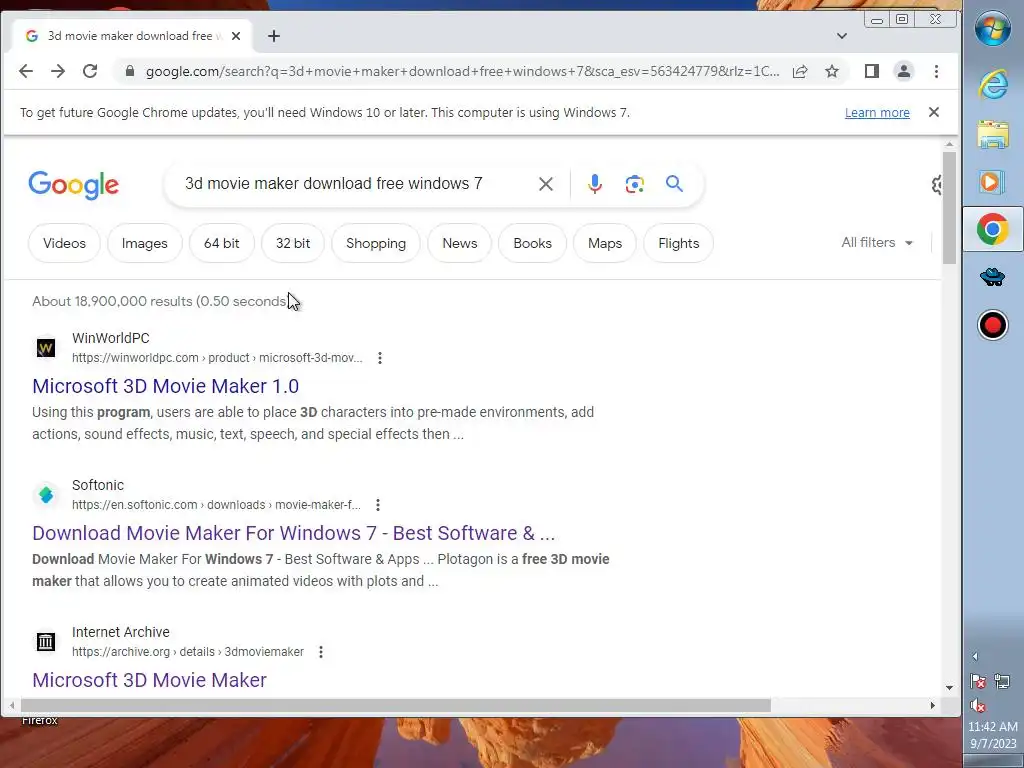
Task: Click into the Google search box
Action: (x=353, y=184)
